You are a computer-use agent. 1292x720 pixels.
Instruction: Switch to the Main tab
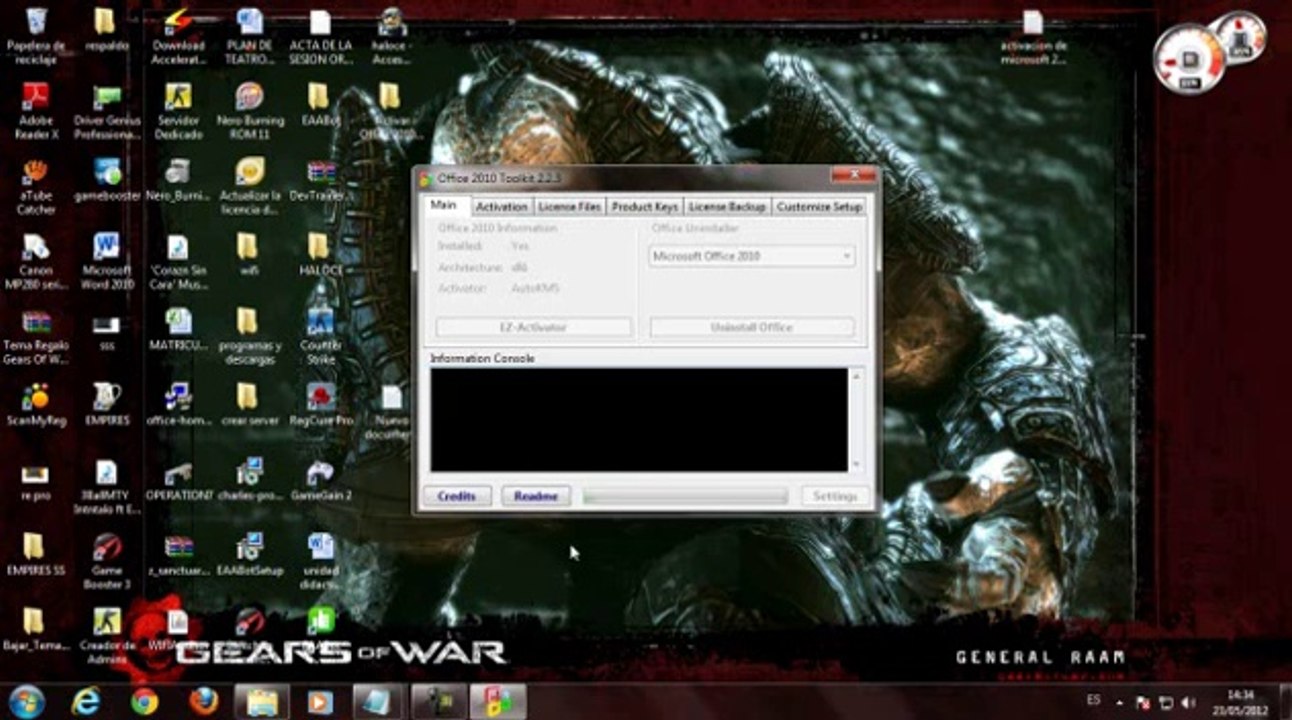(443, 205)
